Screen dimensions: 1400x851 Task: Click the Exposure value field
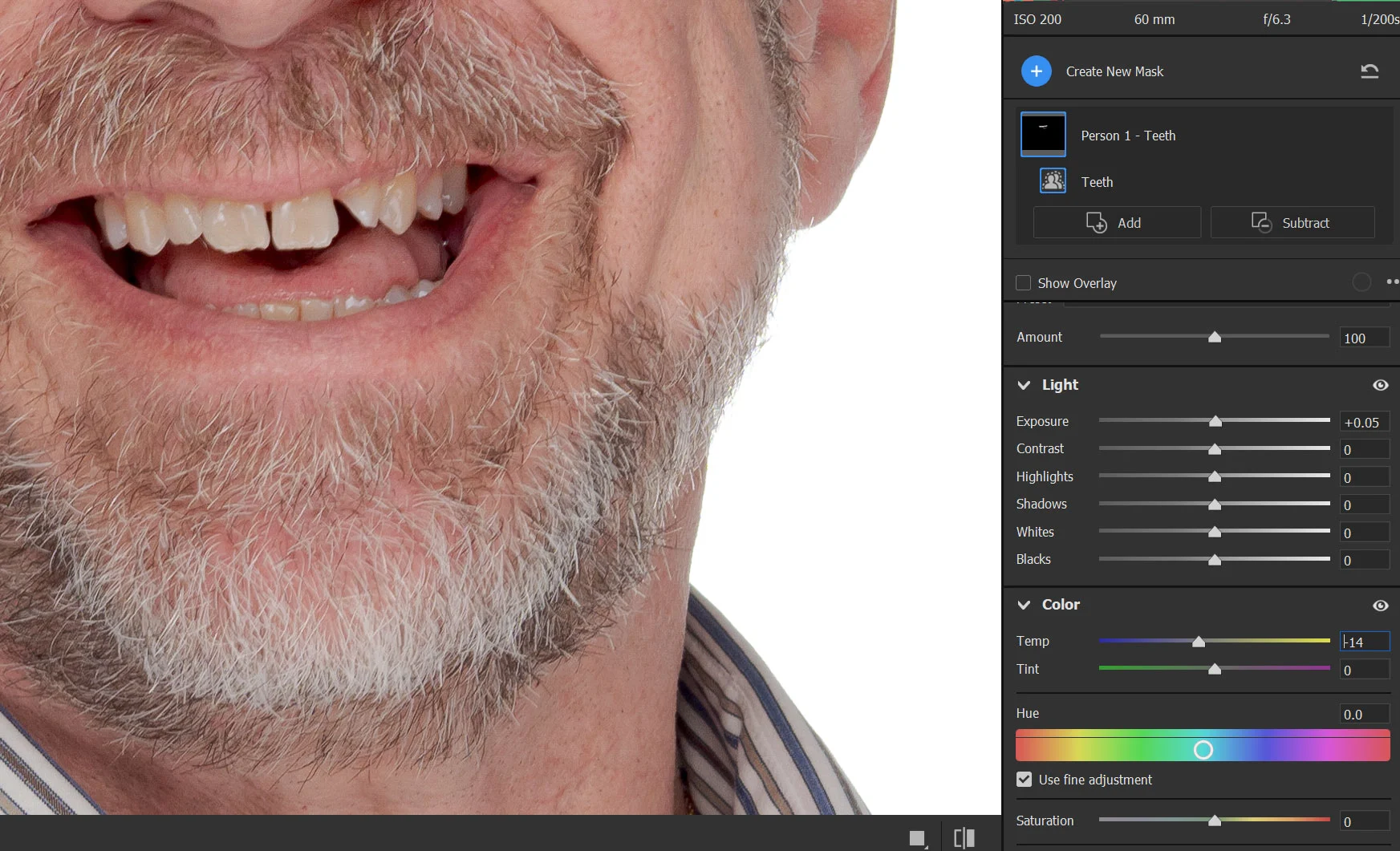(1364, 423)
